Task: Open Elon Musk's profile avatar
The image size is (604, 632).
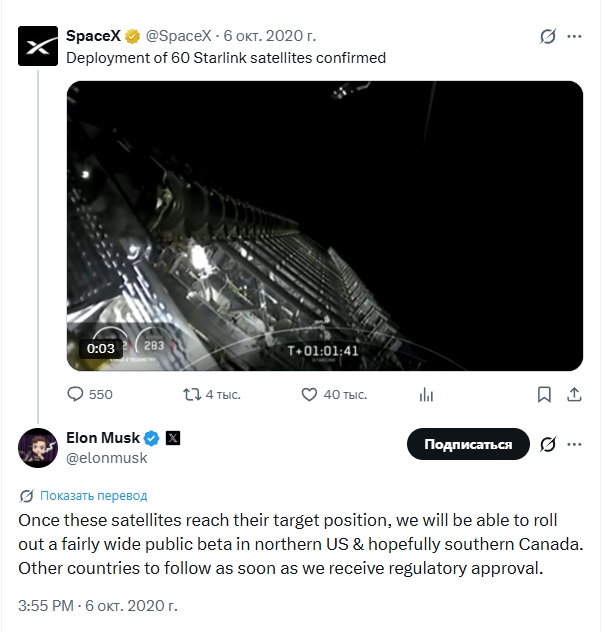Action: click(38, 448)
